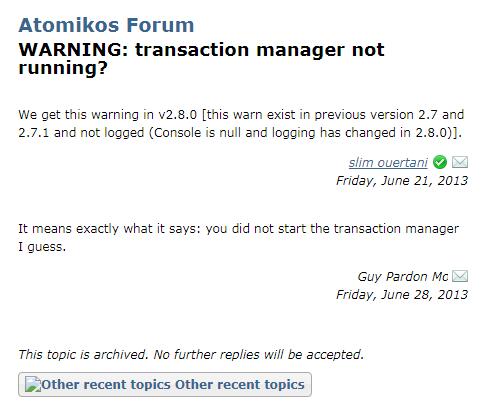Click 'No further replies will be accepted' text

pyautogui.click(x=258, y=354)
